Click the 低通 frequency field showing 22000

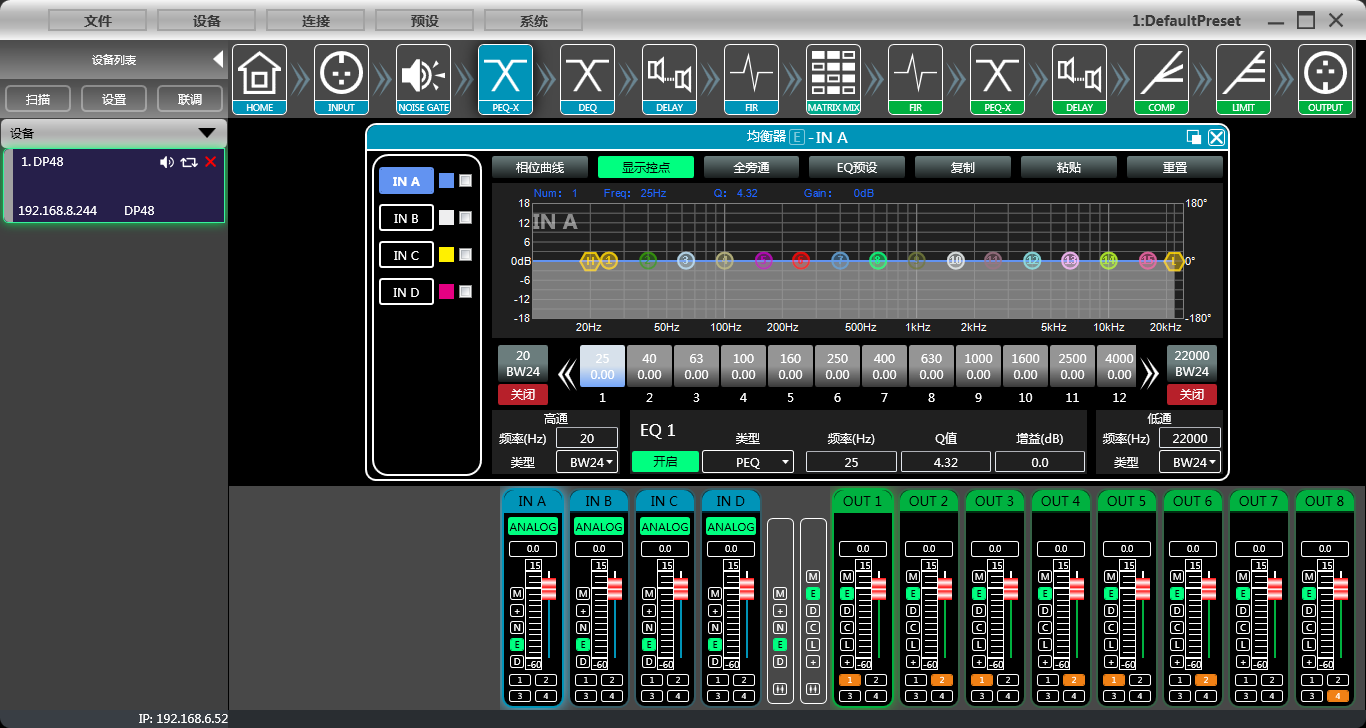tap(1190, 439)
